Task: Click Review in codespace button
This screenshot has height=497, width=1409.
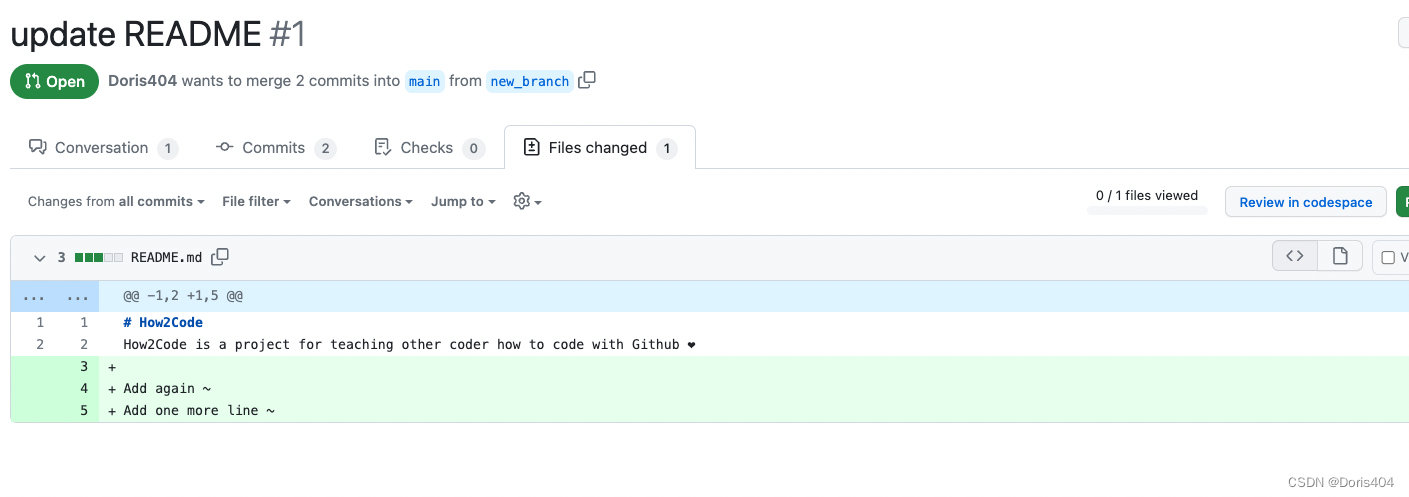Action: [1305, 202]
